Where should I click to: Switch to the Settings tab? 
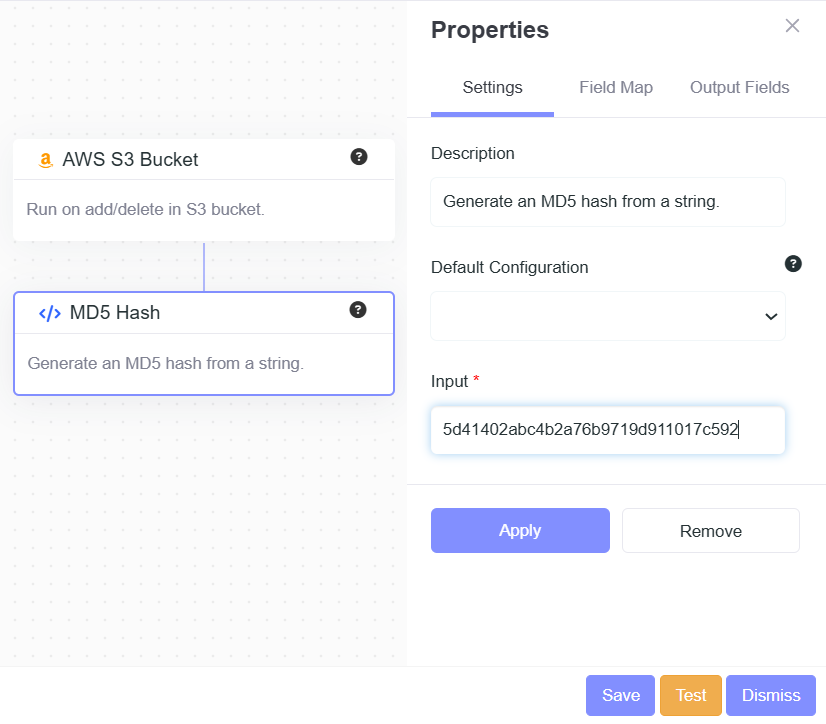point(492,88)
